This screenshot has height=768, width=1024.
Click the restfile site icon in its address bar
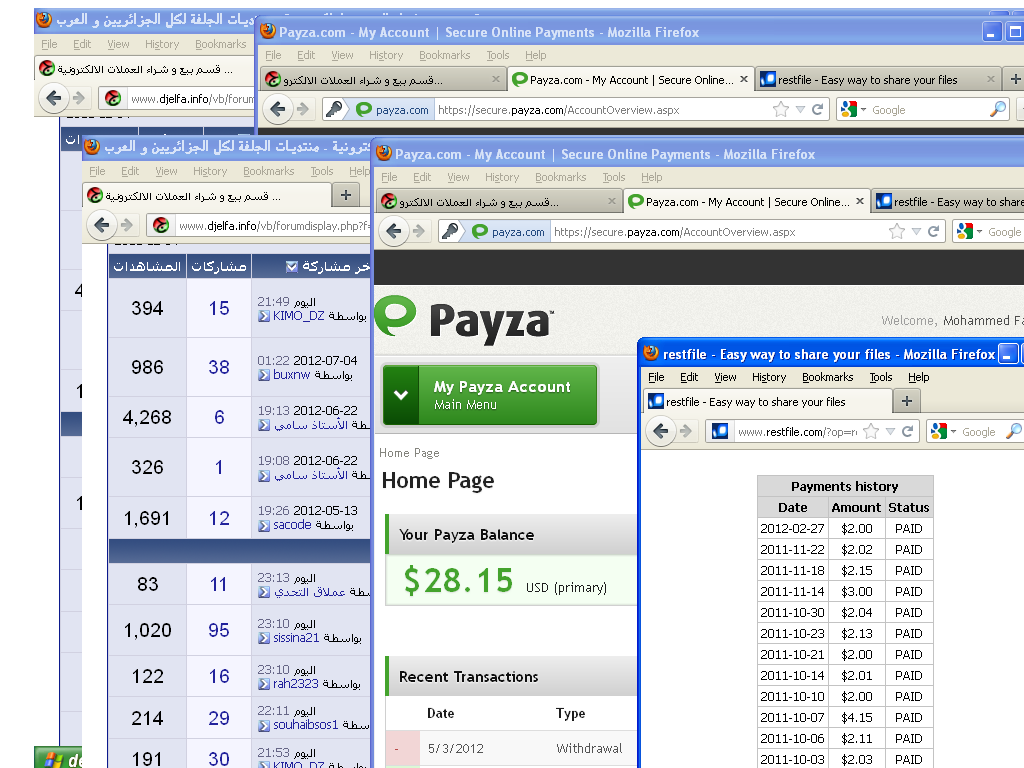[720, 431]
